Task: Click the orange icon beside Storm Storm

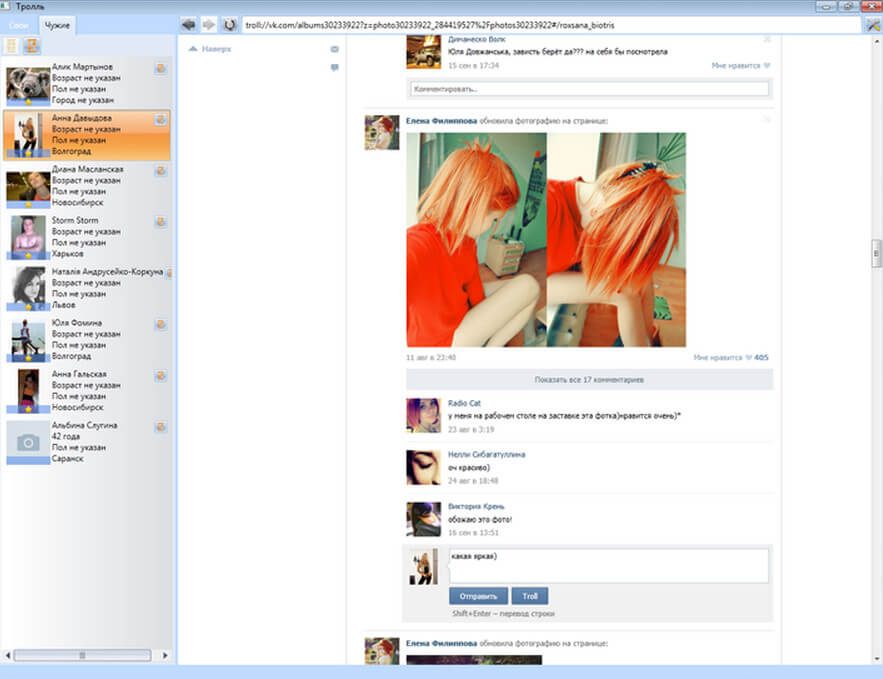Action: point(160,222)
